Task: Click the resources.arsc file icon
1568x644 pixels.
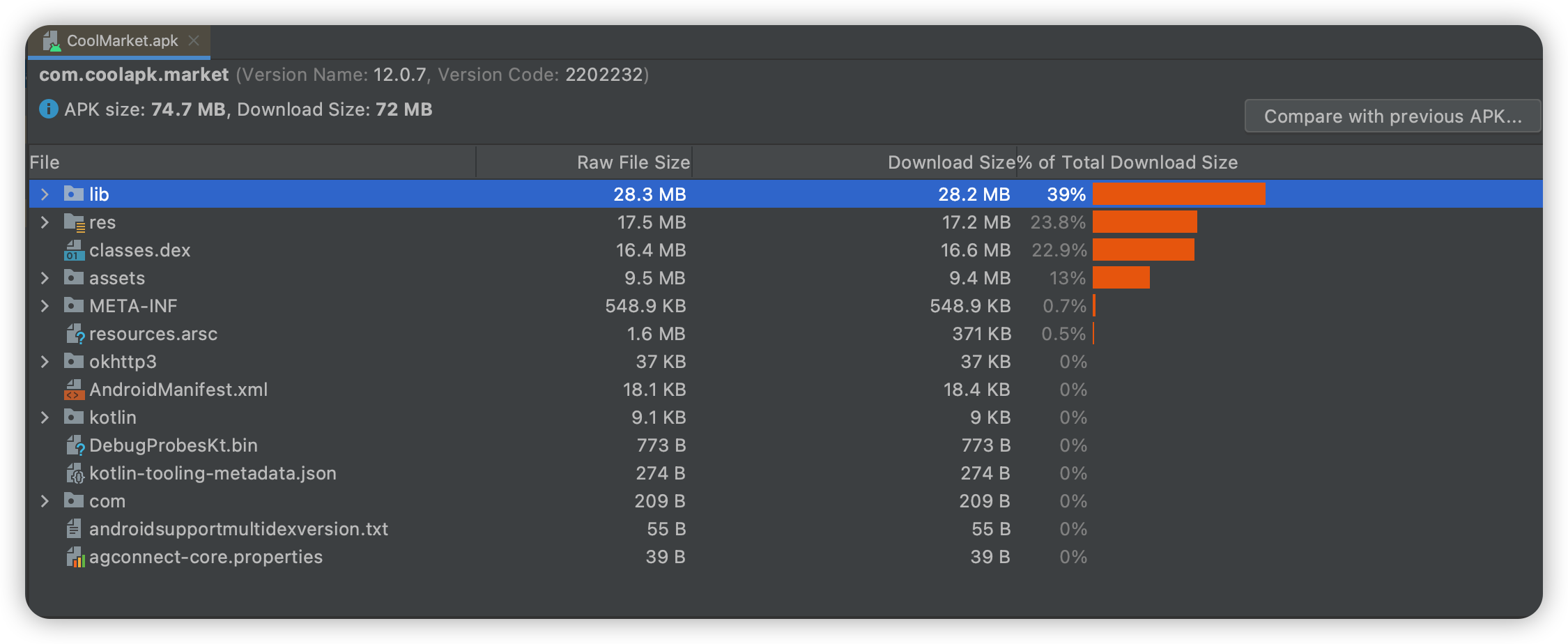Action: click(75, 334)
